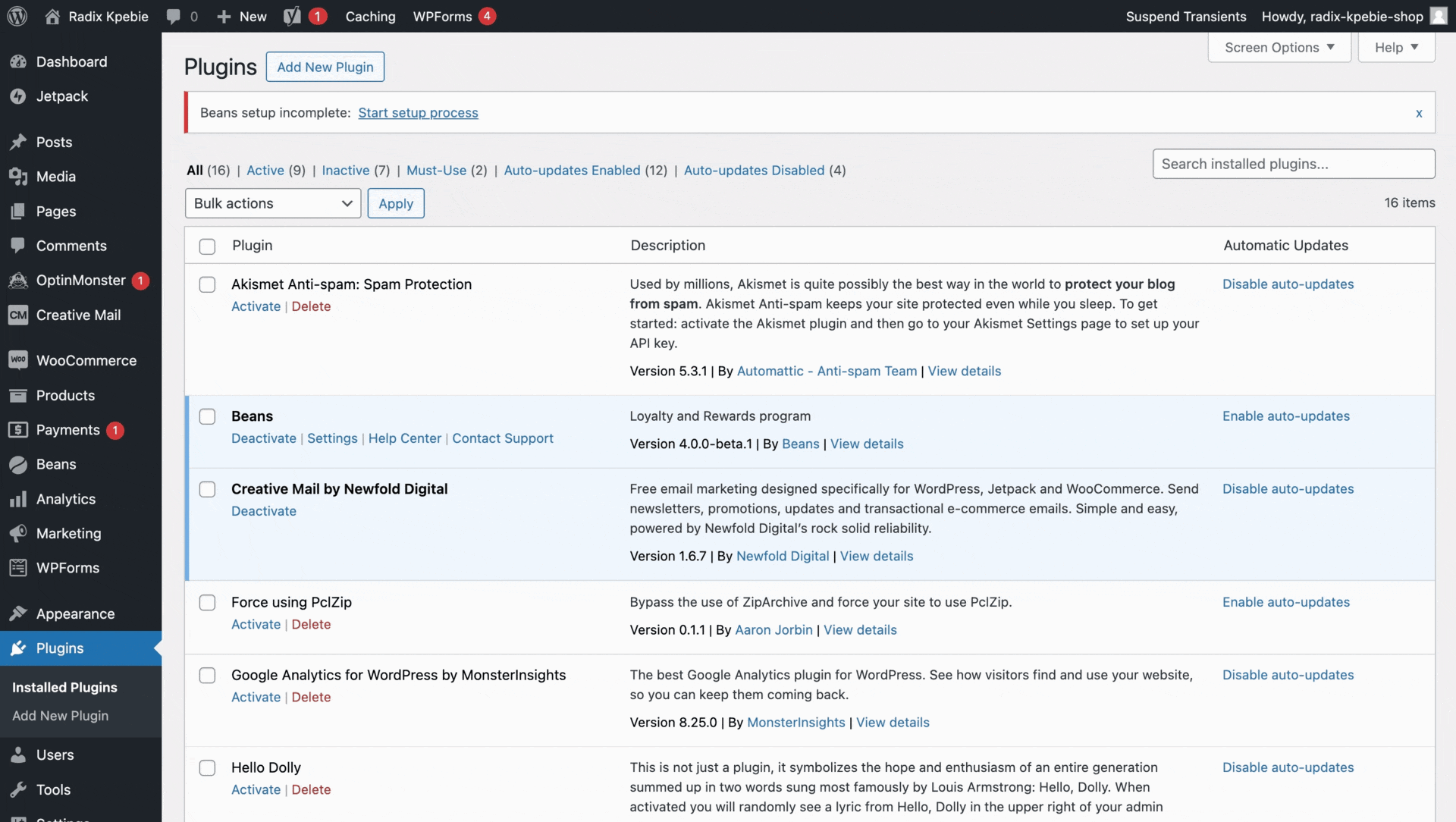Click the WooCommerce logo icon
Image resolution: width=1456 pixels, height=822 pixels.
[x=18, y=360]
